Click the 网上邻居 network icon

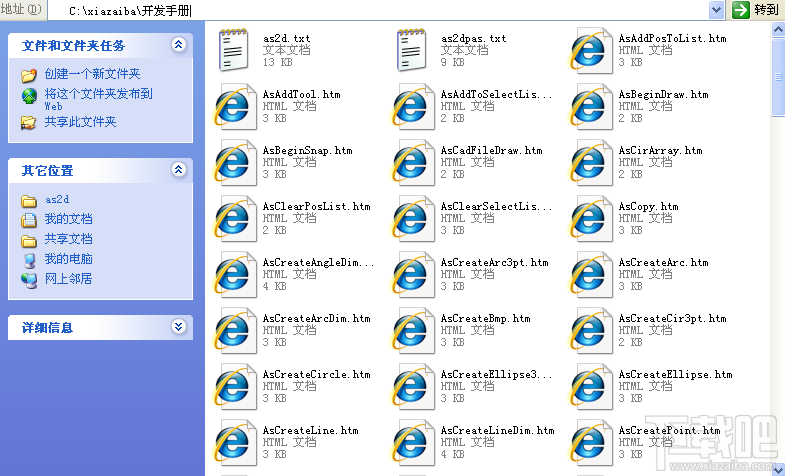click(29, 280)
